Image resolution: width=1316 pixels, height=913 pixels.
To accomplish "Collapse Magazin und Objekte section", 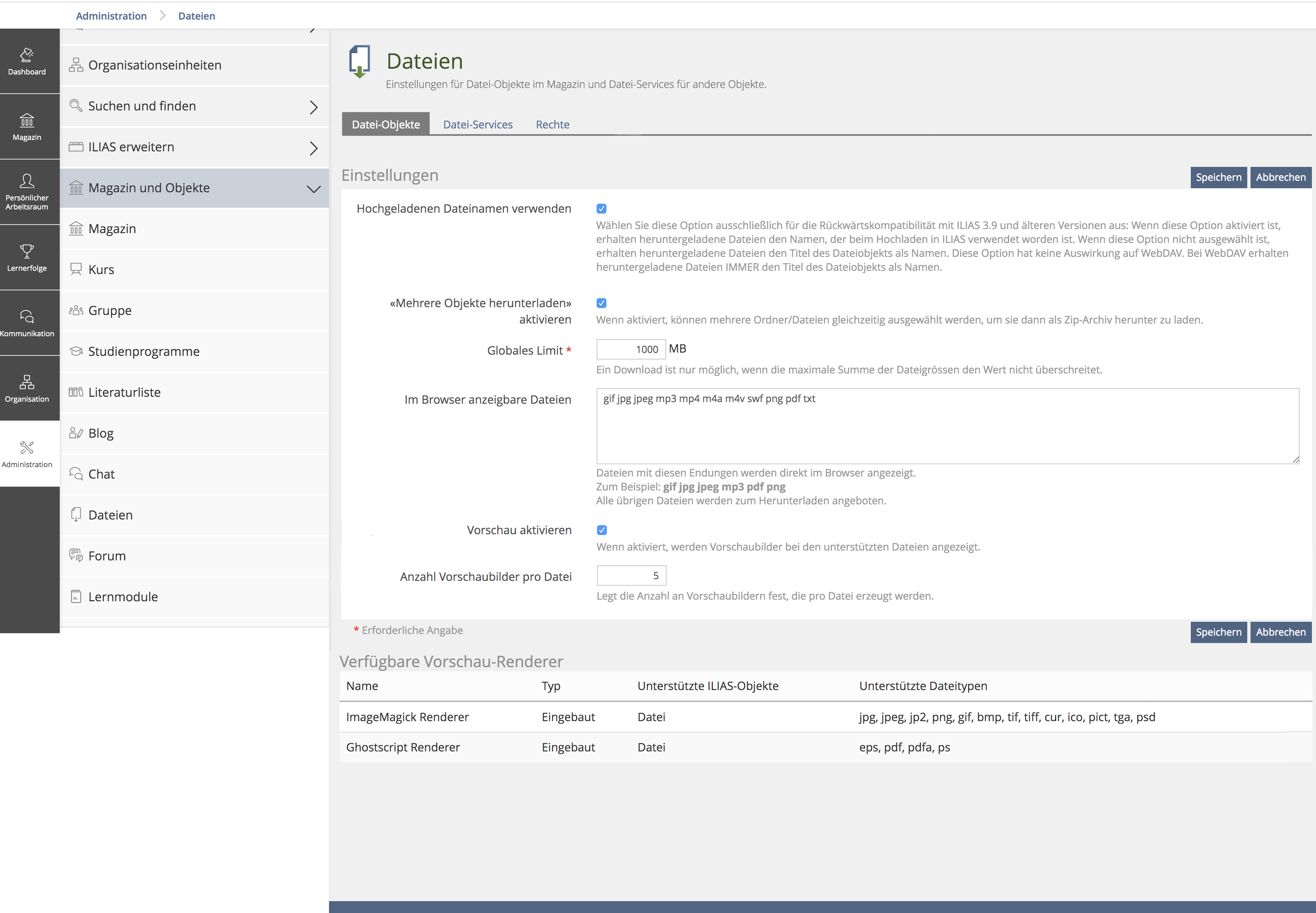I will [x=313, y=189].
